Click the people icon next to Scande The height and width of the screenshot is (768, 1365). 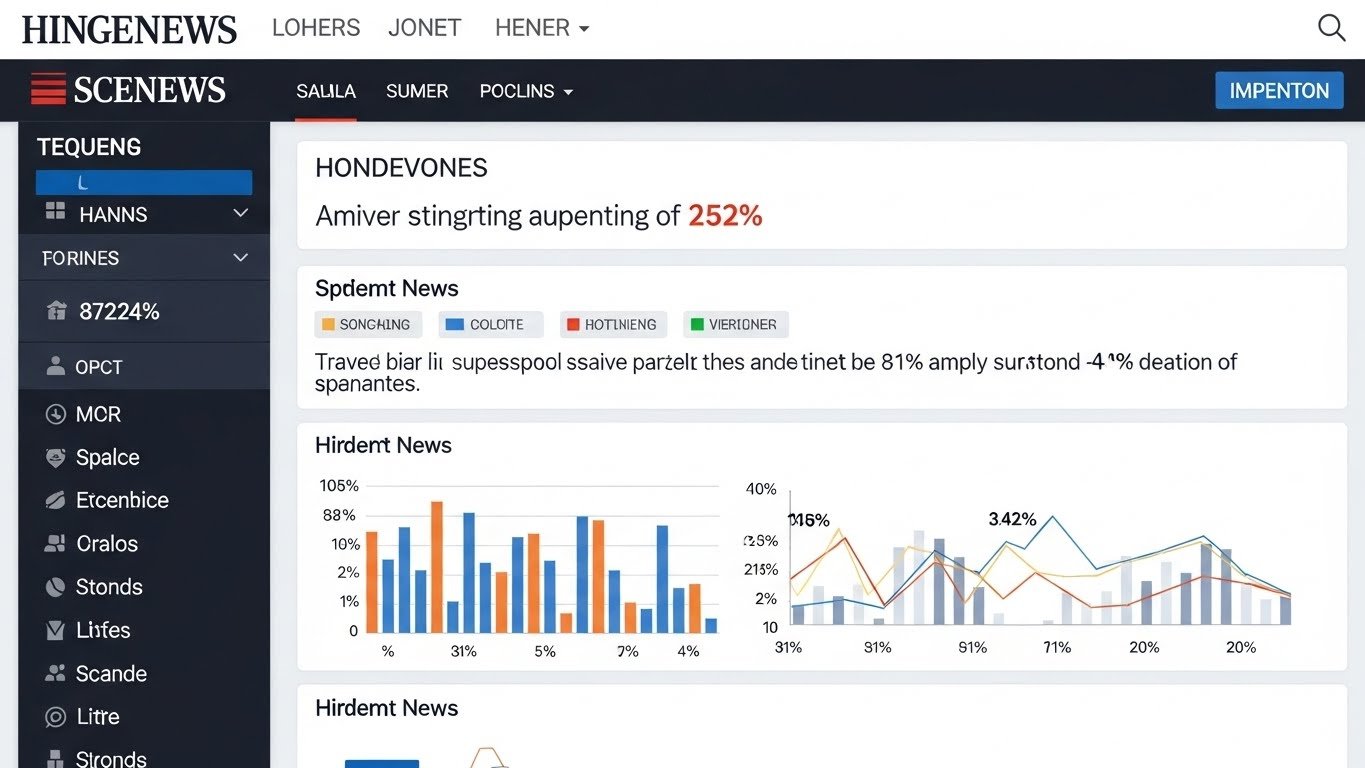(56, 674)
